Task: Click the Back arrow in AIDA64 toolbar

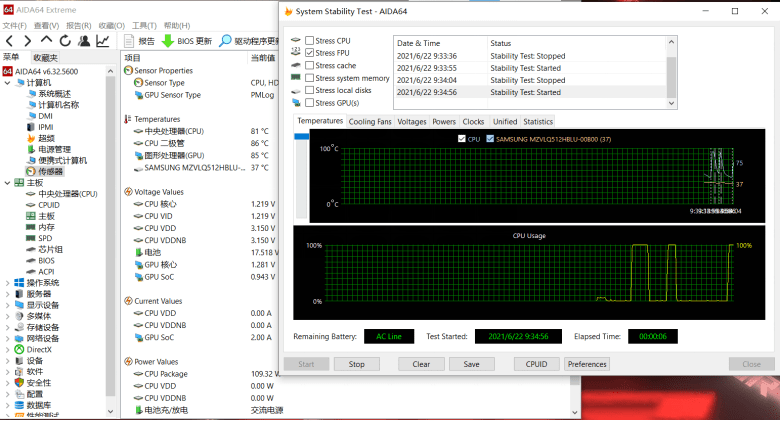Action: [10, 41]
